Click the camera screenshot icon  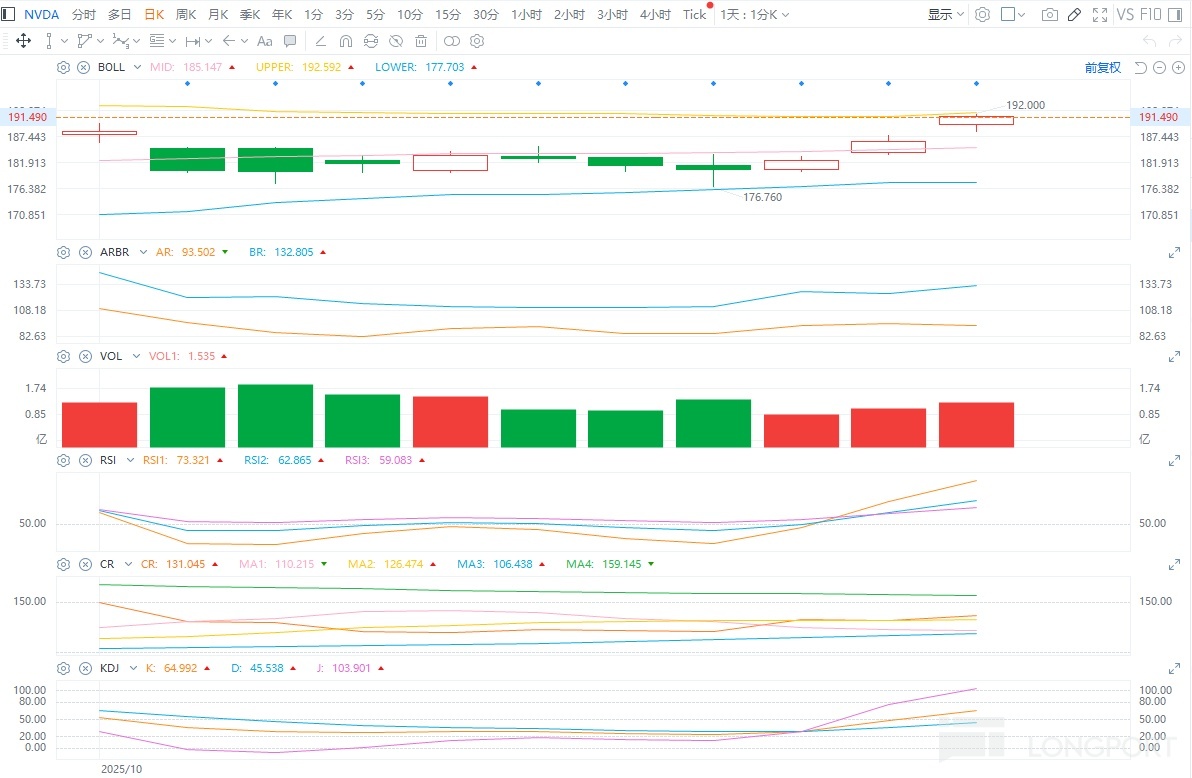tap(1049, 15)
